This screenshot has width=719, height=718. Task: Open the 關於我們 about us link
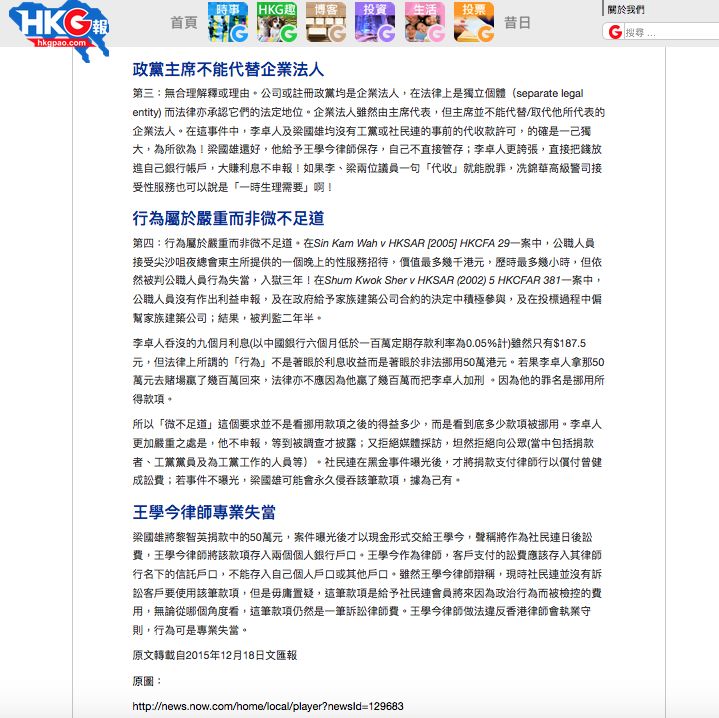[x=627, y=9]
